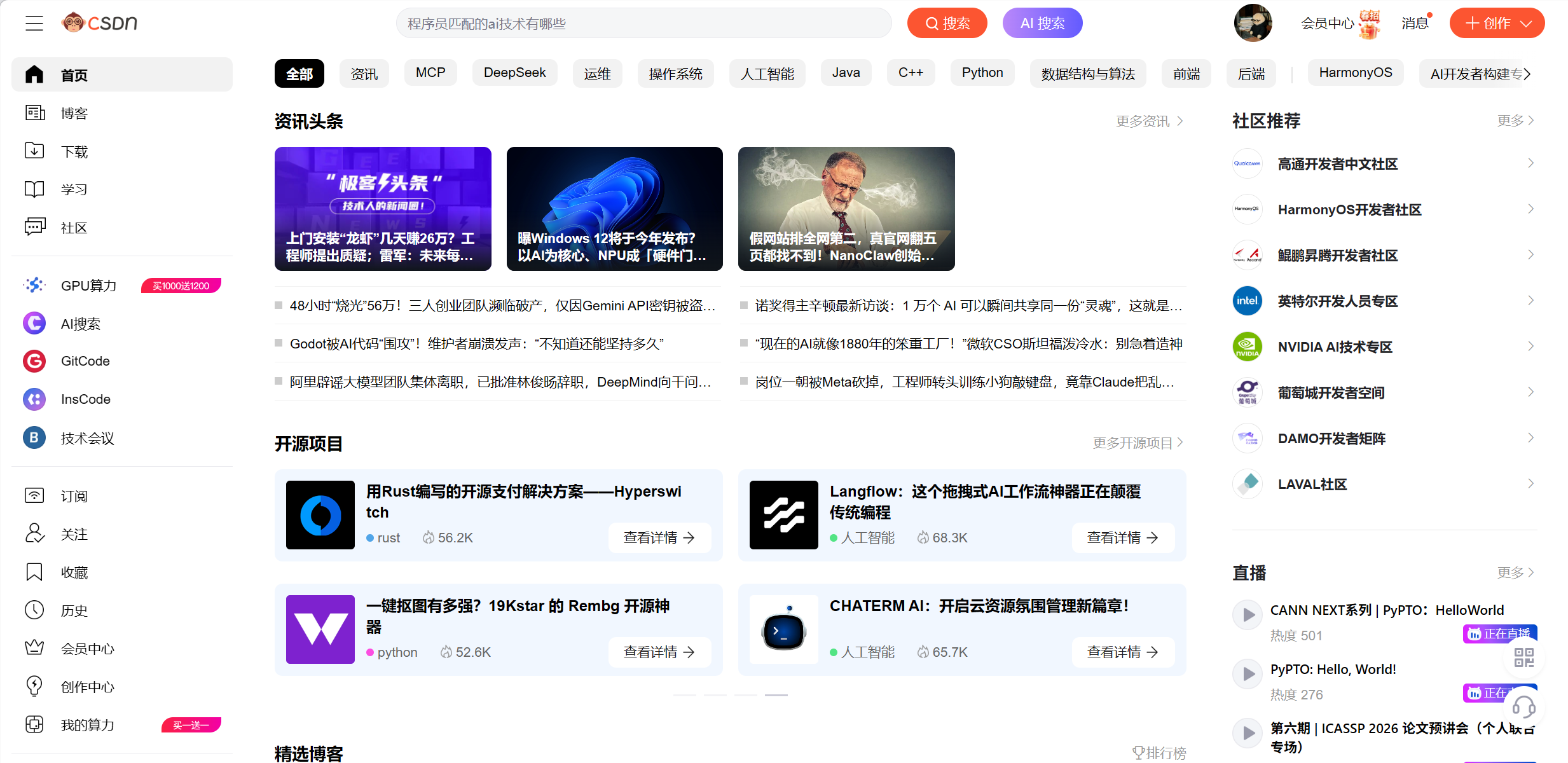Play the CANN NEXT live stream
This screenshot has width=1568, height=763.
click(1248, 615)
